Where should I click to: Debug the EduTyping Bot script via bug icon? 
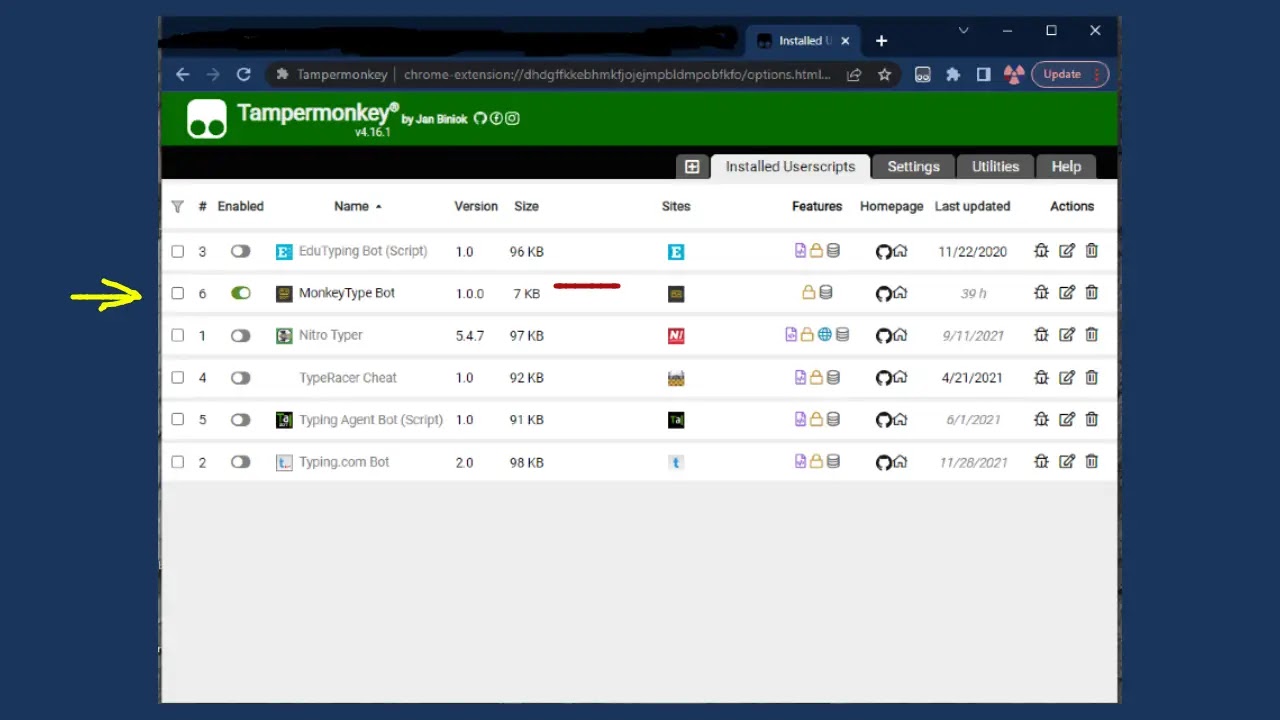click(x=1041, y=251)
